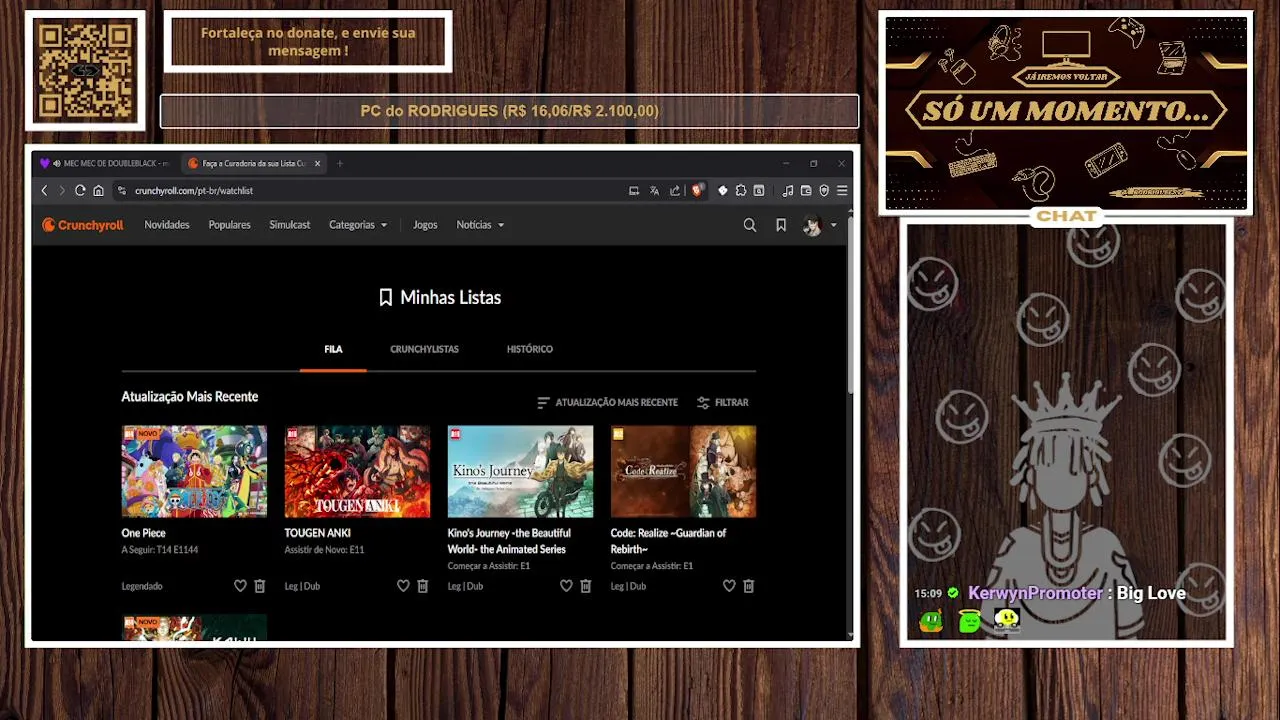1280x720 pixels.
Task: Go forward with the browser forward arrow
Action: [62, 190]
